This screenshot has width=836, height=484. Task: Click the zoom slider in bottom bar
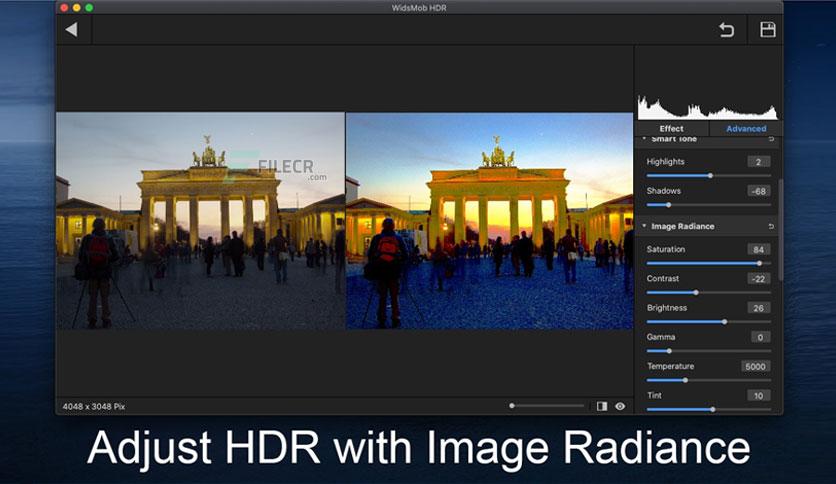(548, 406)
